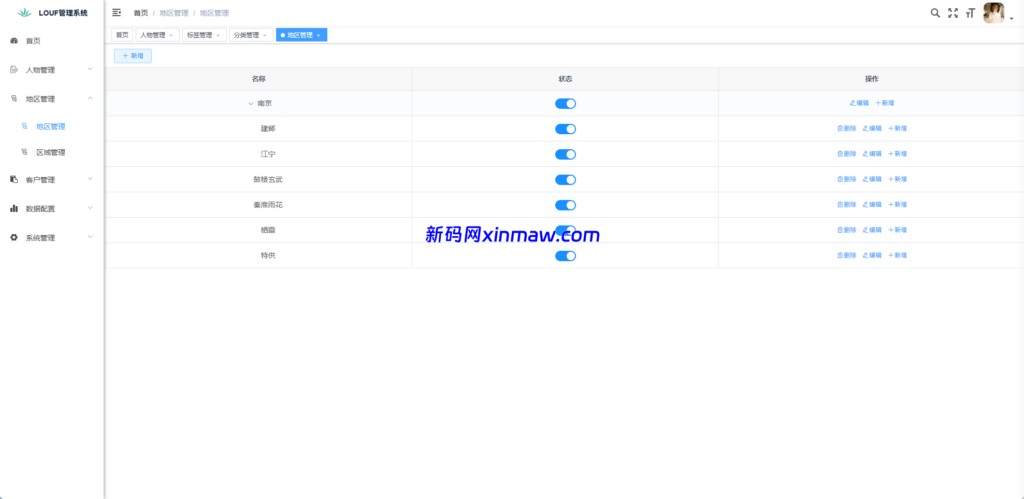This screenshot has height=499, width=1024.
Task: Delete the 特供 row
Action: (x=846, y=256)
